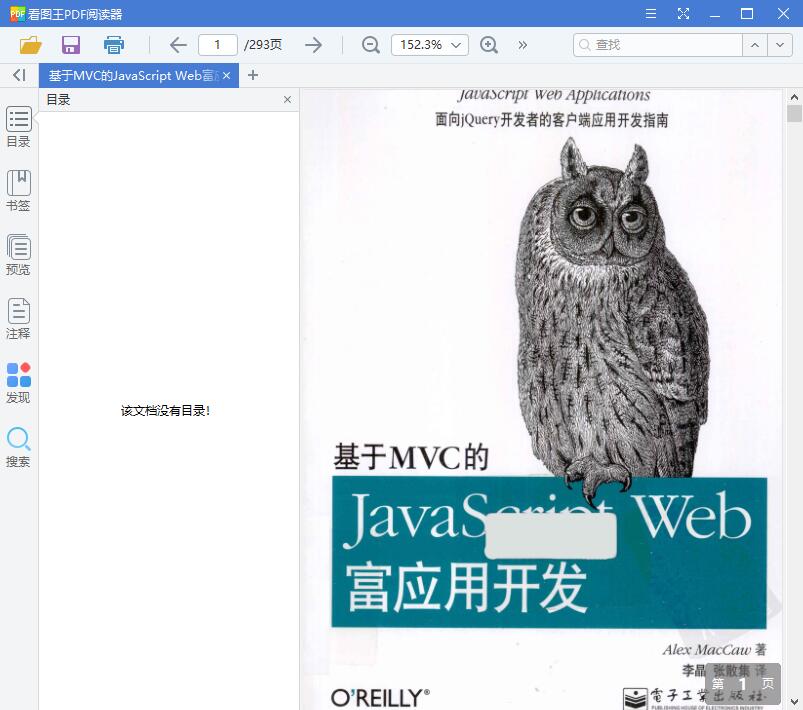Collapse the sidebar with the left arrow toggle

click(19, 75)
